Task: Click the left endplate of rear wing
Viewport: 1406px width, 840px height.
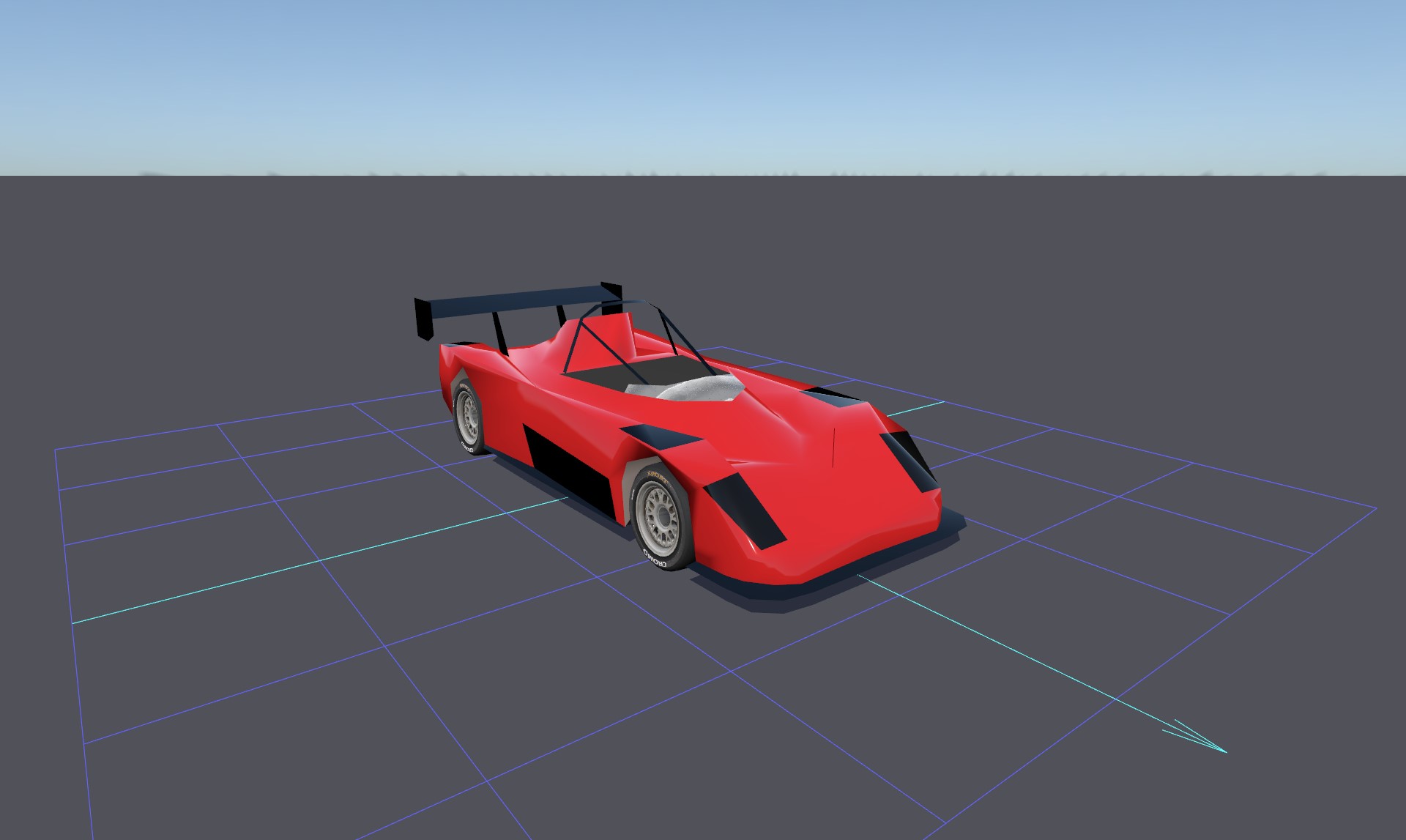Action: click(x=424, y=319)
